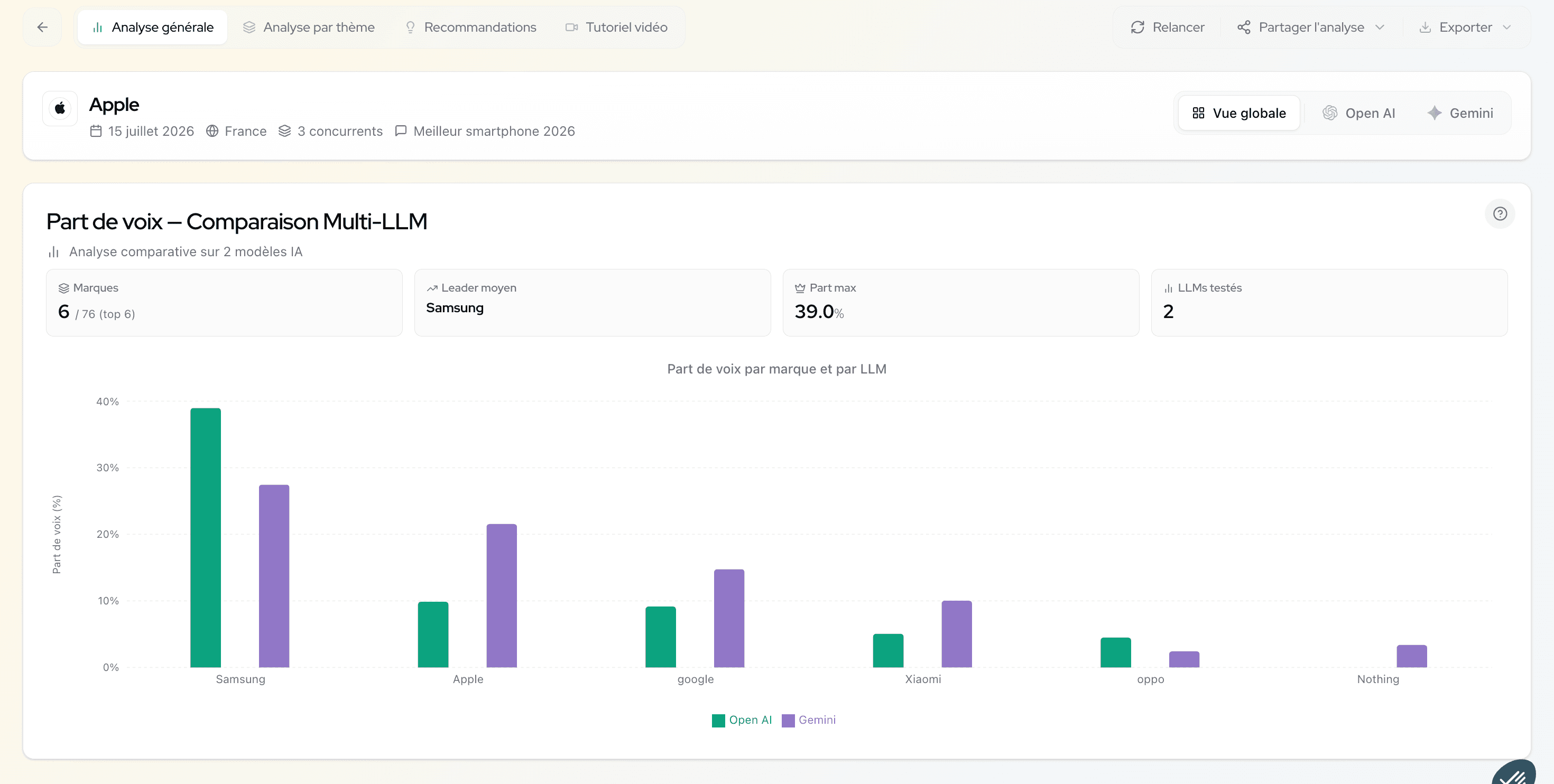Select the Vue globale view
This screenshot has height=784, width=1554.
click(1238, 113)
